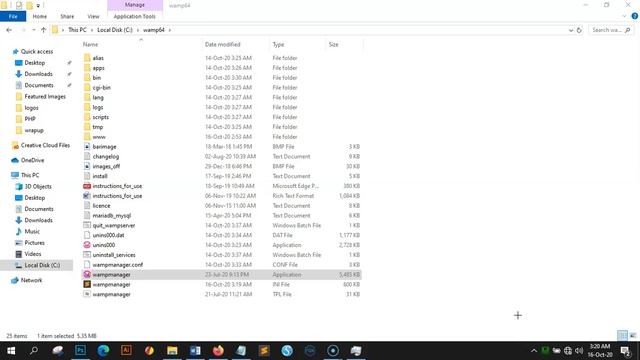Screen dimensions: 640x360
Task: Select Quick access in navigation pane
Action: pos(37,51)
